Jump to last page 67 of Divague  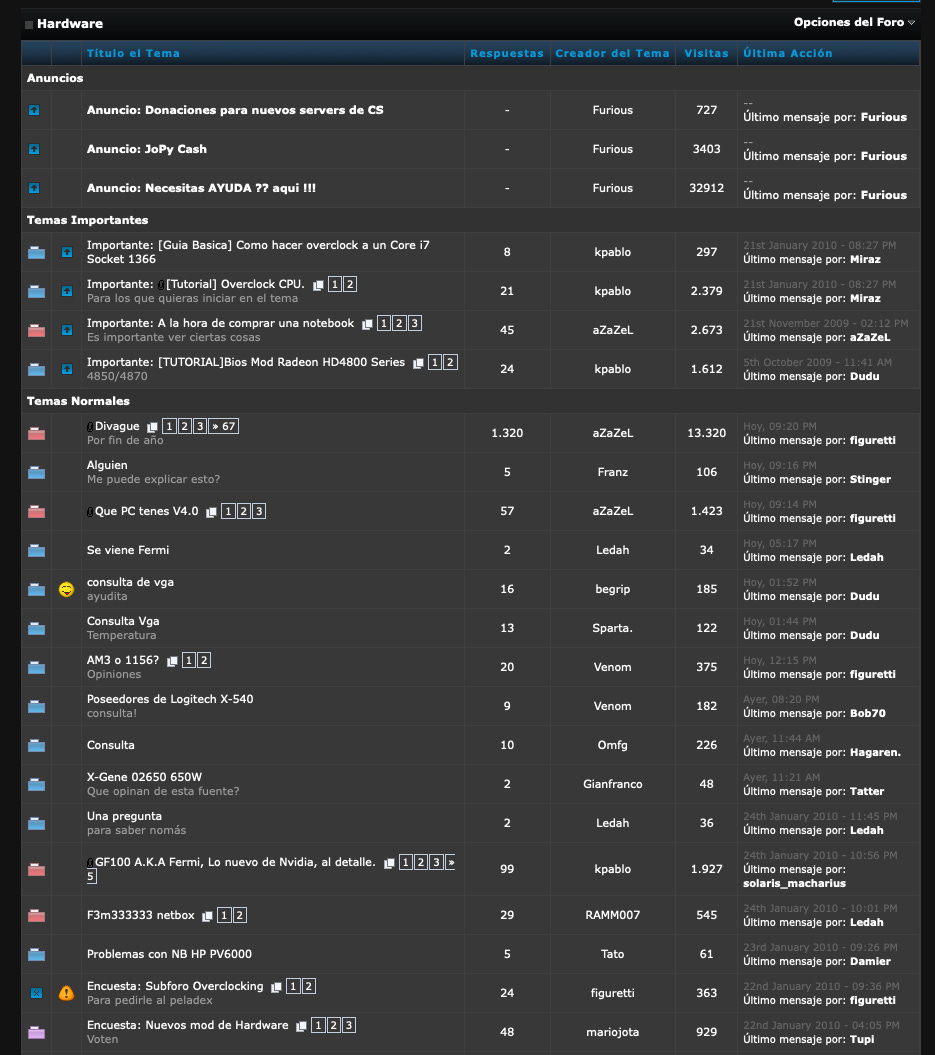pos(224,427)
